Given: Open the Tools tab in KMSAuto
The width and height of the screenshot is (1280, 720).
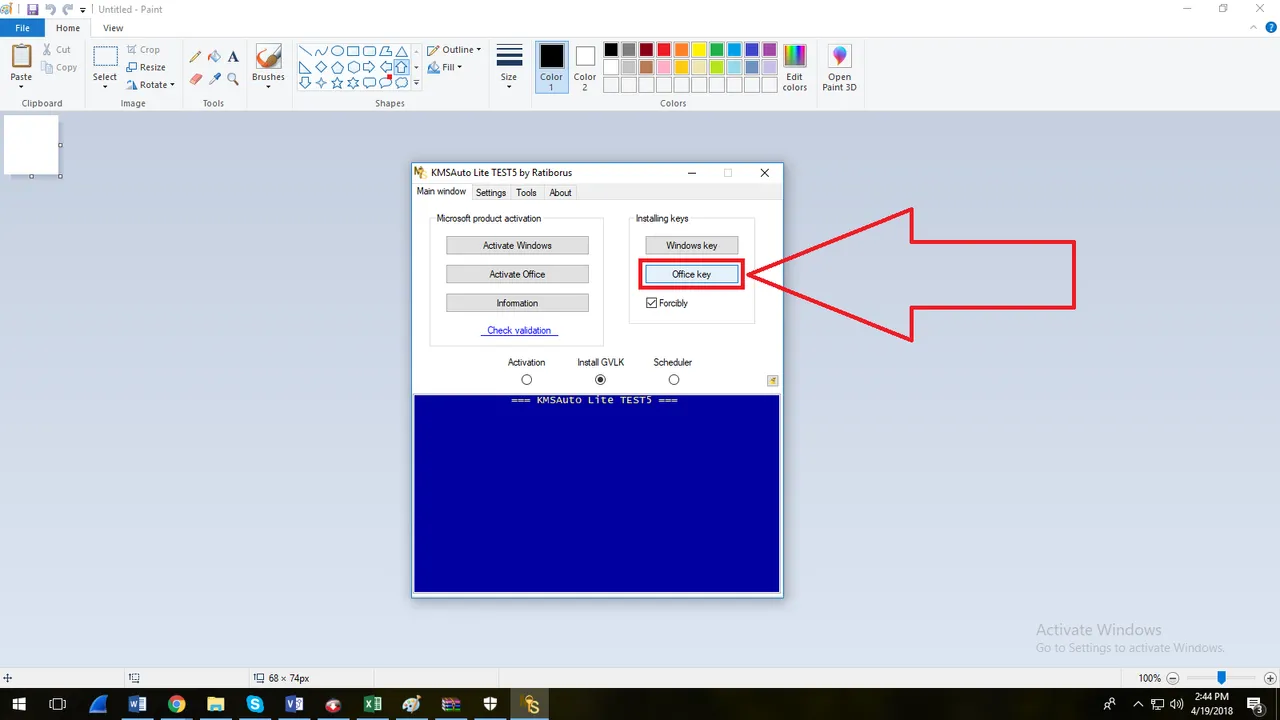Looking at the screenshot, I should [526, 192].
